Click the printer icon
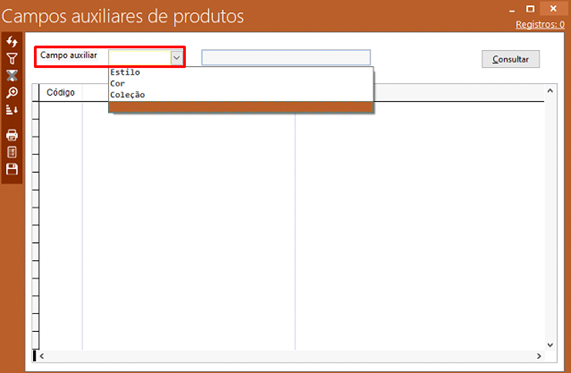571x373 pixels. click(x=12, y=135)
